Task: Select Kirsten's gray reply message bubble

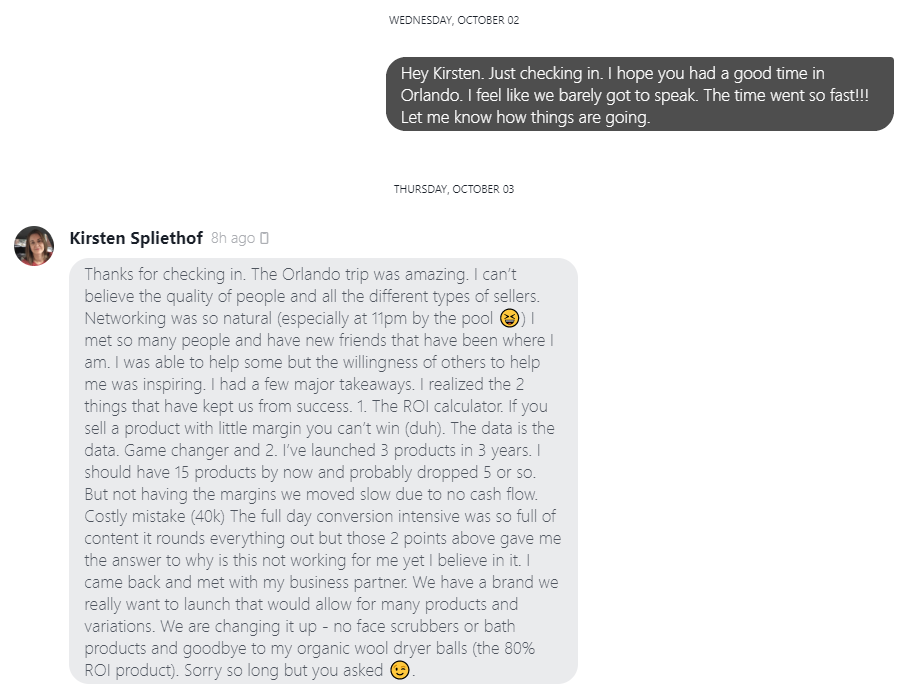Action: pyautogui.click(x=323, y=470)
